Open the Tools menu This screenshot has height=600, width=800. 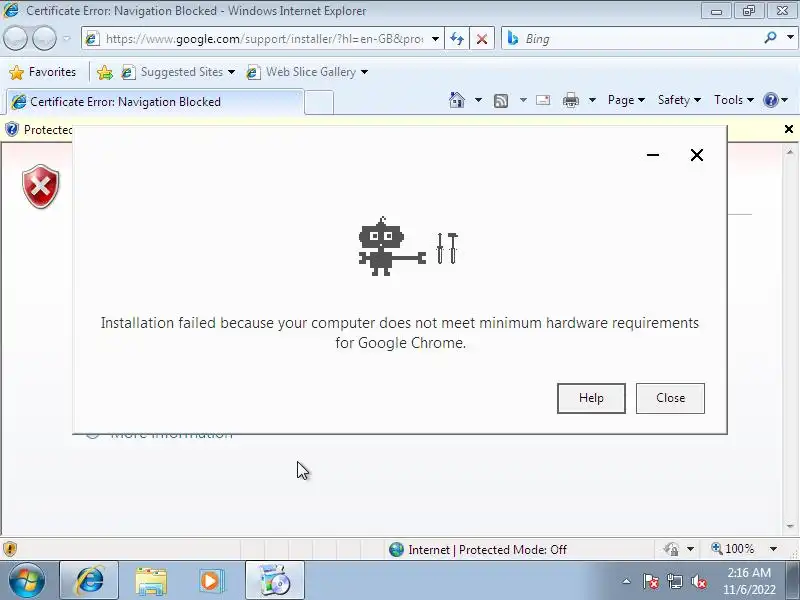click(x=734, y=100)
